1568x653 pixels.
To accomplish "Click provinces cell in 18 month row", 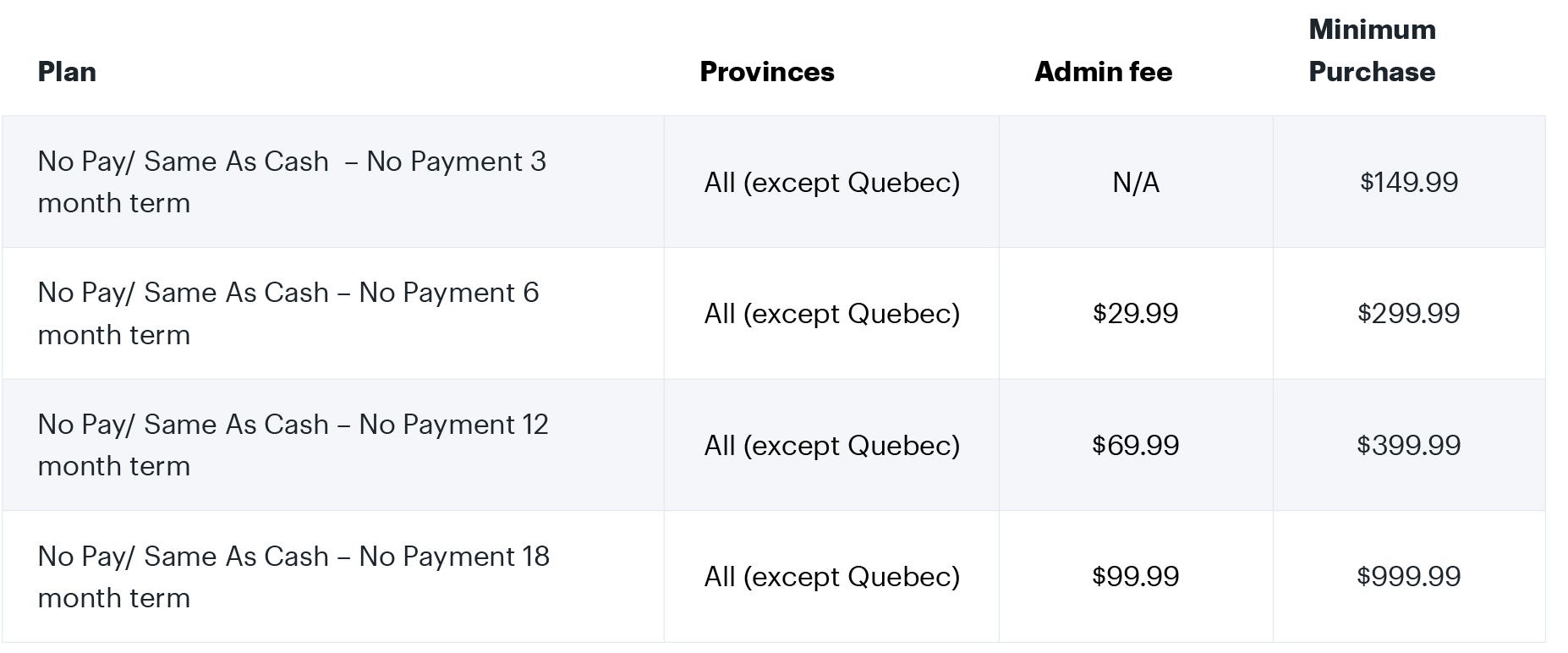I will 831,577.
